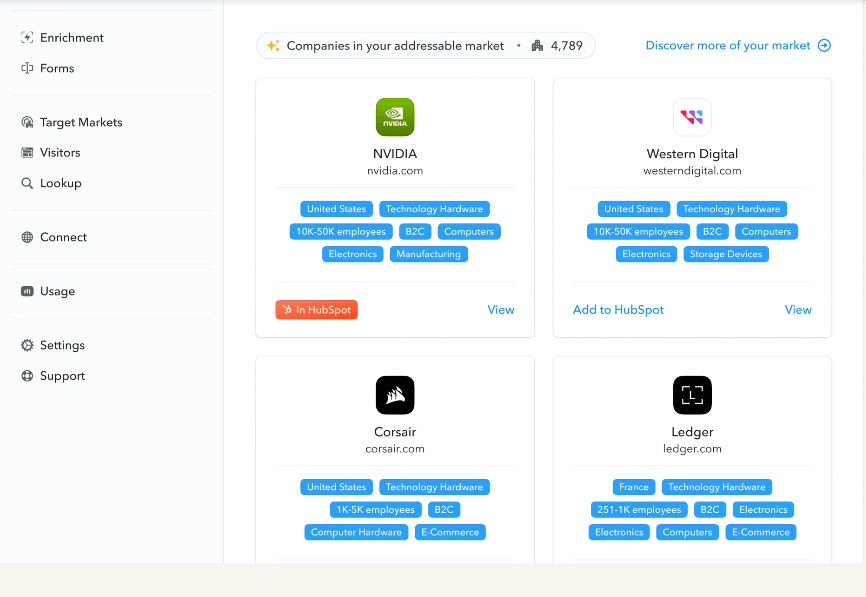Image resolution: width=866 pixels, height=597 pixels.
Task: Click NVIDIA's 10K-50K employees tag
Action: [x=341, y=231]
